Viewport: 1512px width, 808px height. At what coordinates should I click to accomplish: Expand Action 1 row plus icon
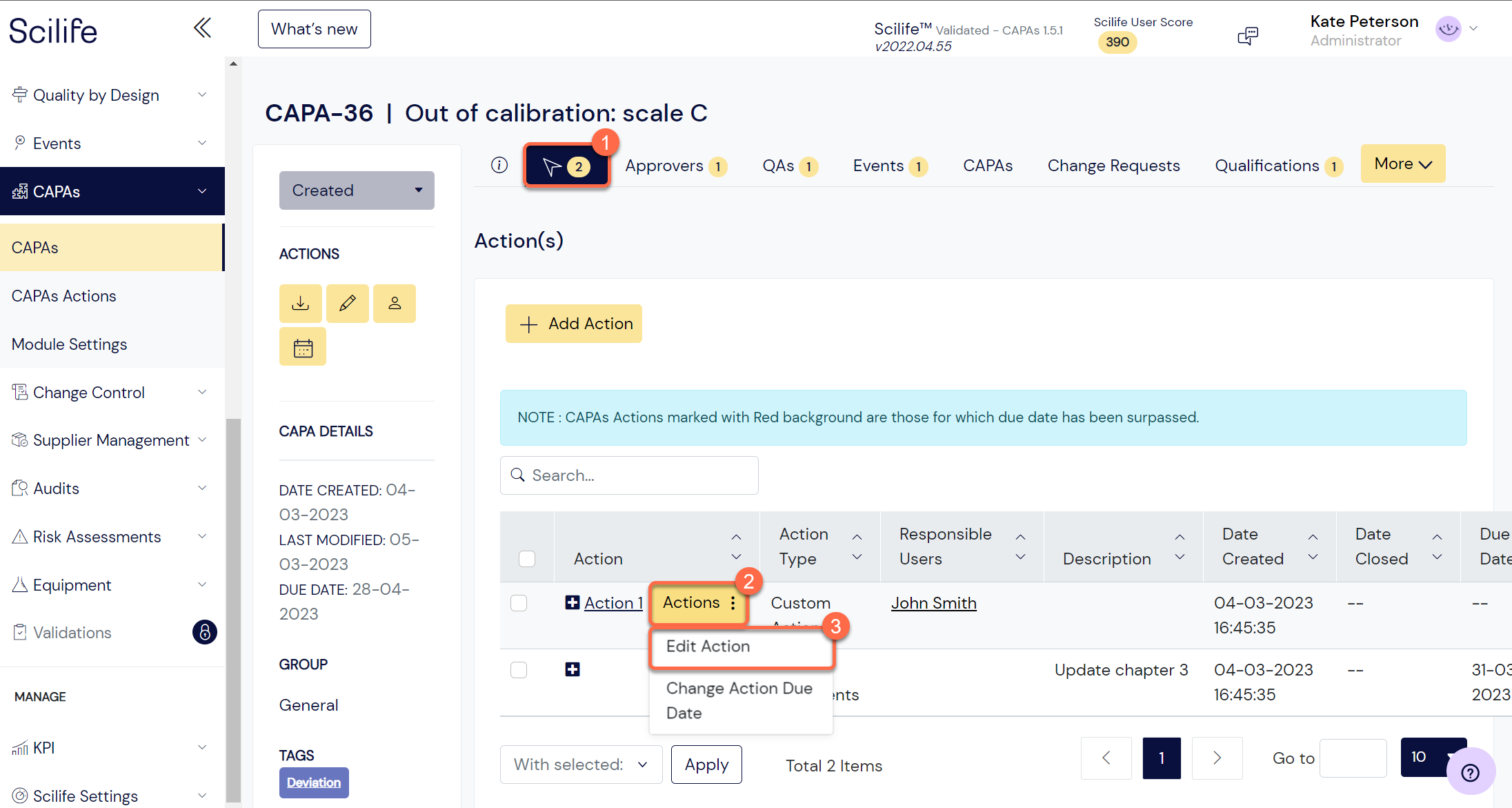[573, 602]
